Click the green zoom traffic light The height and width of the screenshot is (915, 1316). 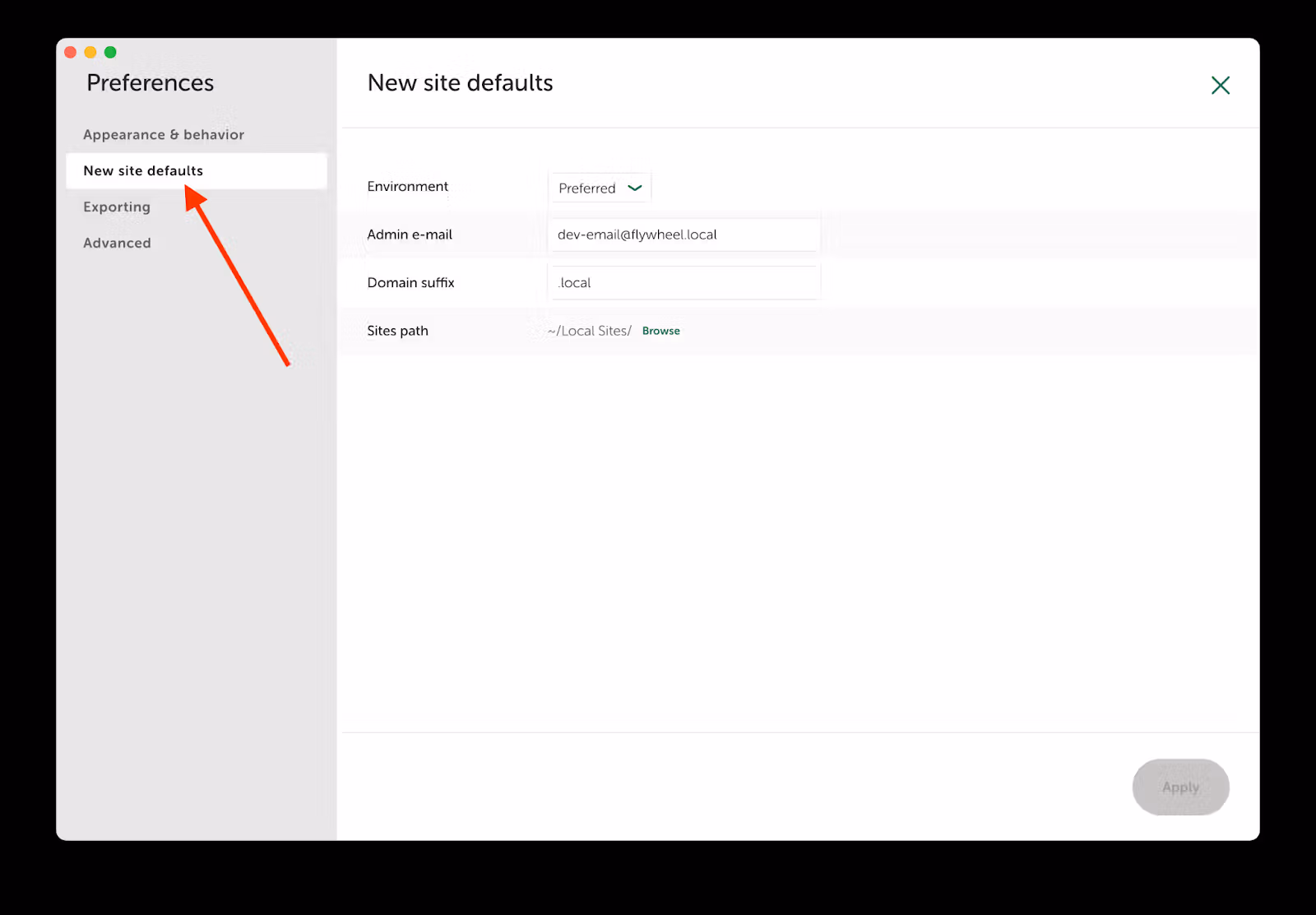110,52
